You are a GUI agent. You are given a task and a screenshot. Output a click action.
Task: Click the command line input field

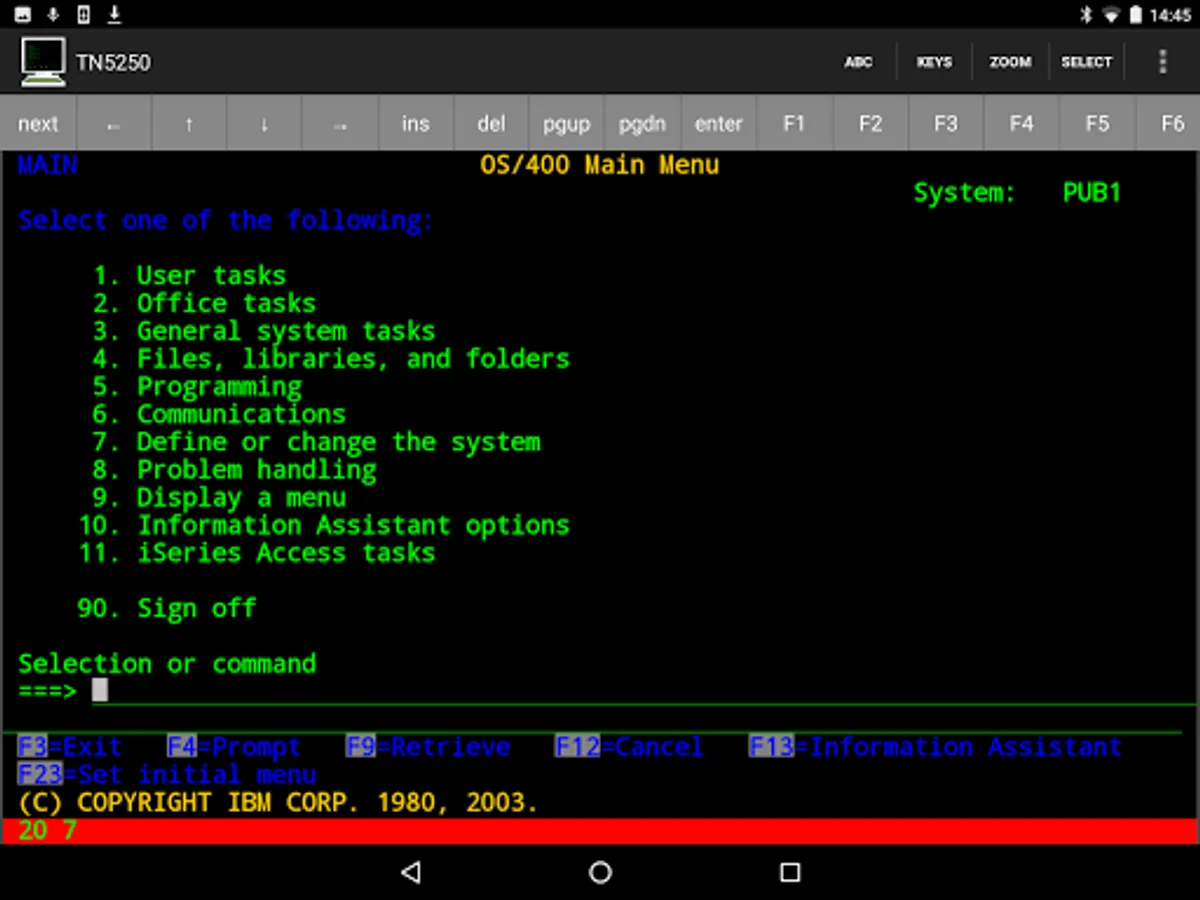645,690
